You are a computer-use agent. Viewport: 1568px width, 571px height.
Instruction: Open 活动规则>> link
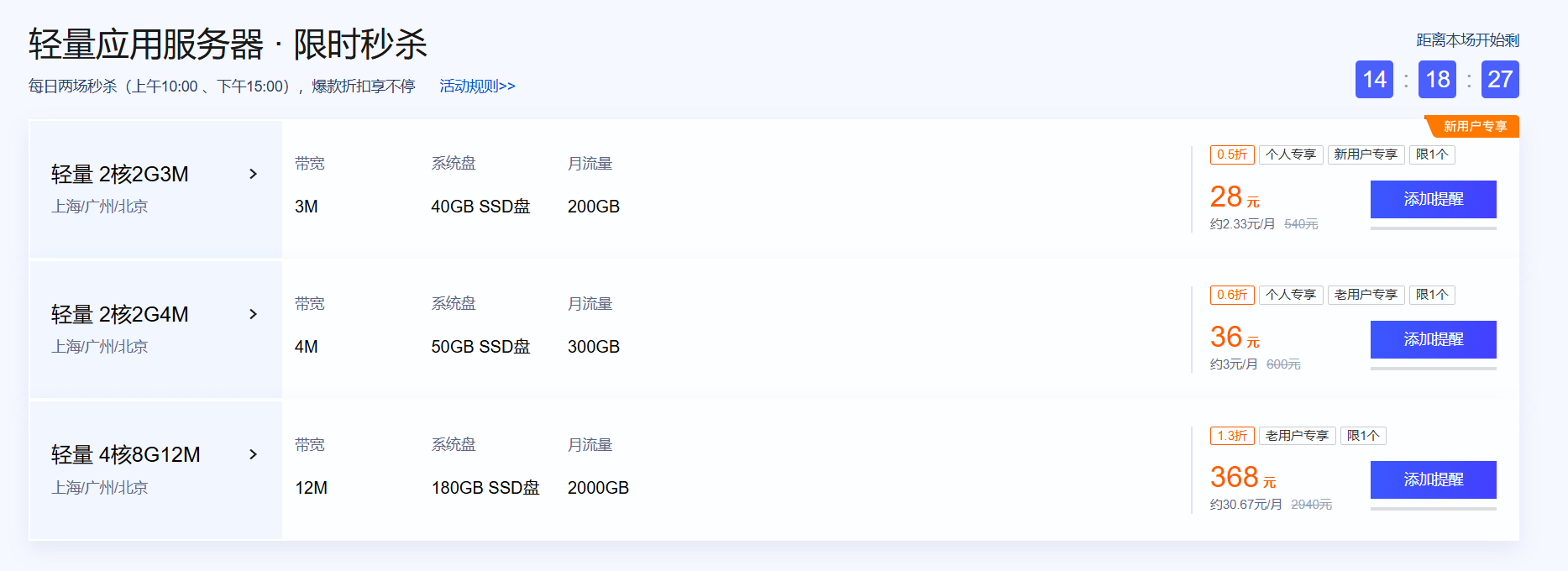(477, 86)
